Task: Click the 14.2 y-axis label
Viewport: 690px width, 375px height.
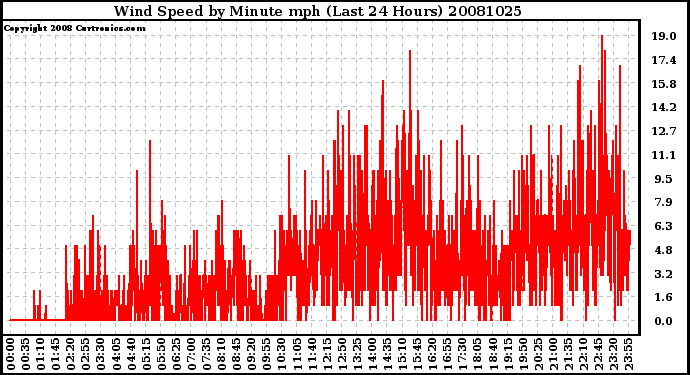Action: (x=664, y=107)
